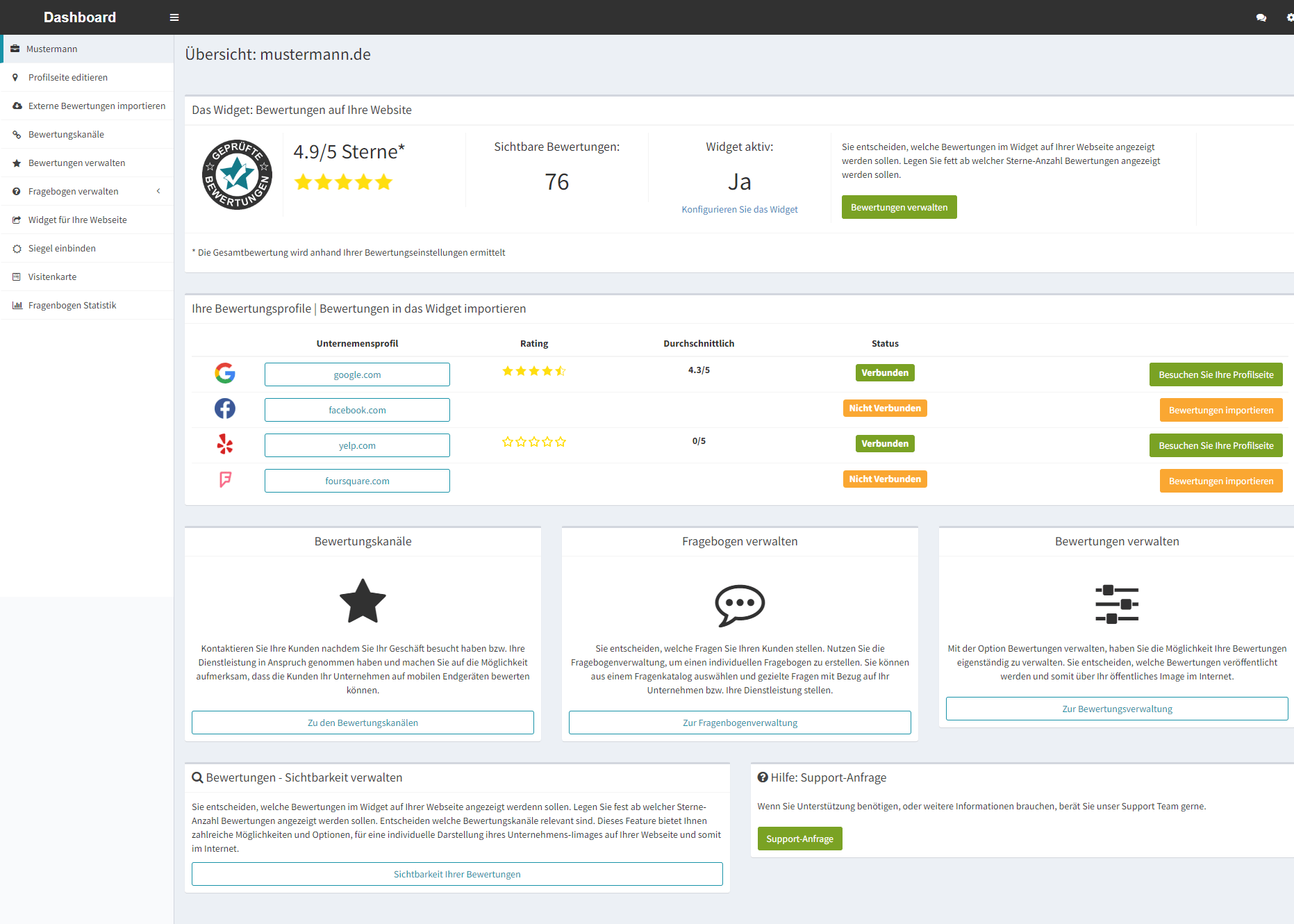
Task: Click the sliders Bewertungen verwalten icon
Action: pyautogui.click(x=1116, y=604)
